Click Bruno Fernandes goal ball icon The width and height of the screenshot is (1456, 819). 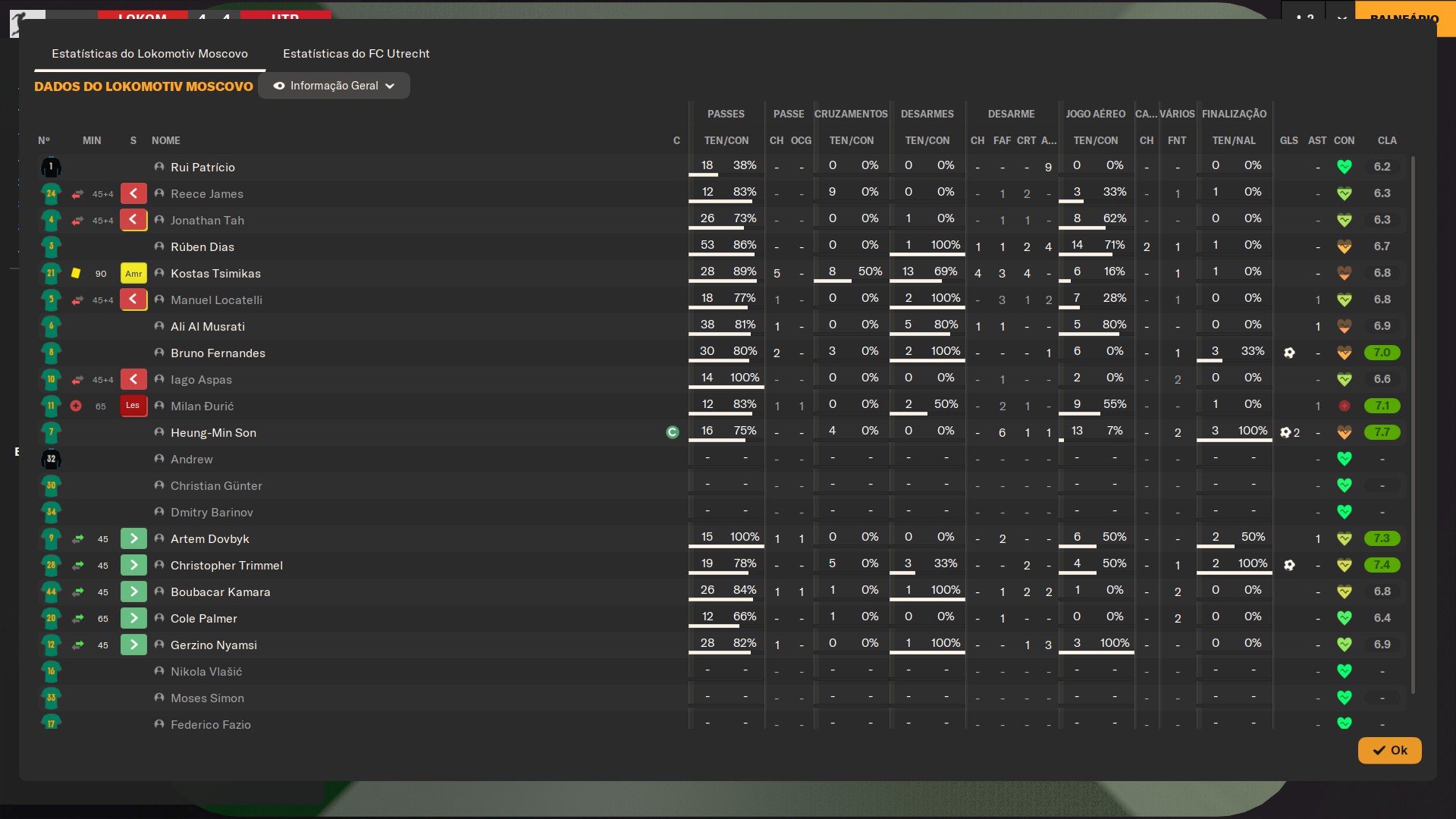(x=1289, y=353)
